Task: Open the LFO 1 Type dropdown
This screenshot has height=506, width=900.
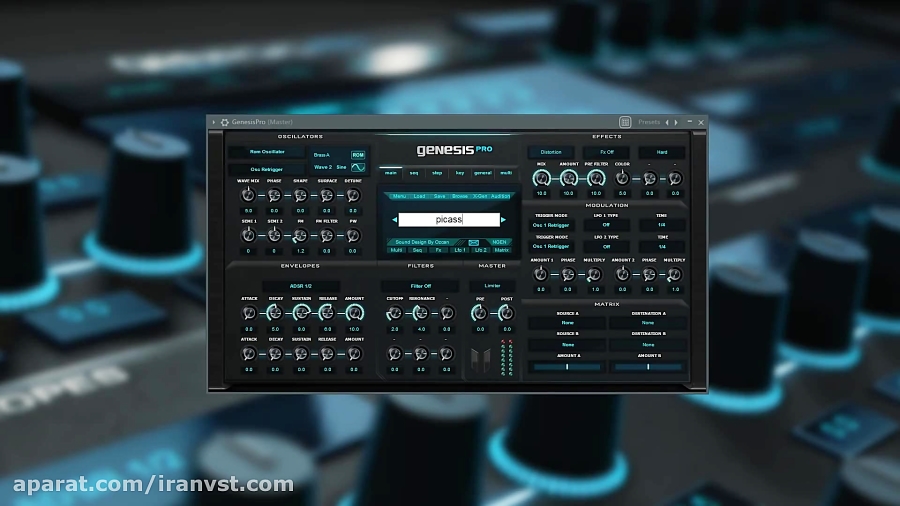Action: [x=606, y=225]
